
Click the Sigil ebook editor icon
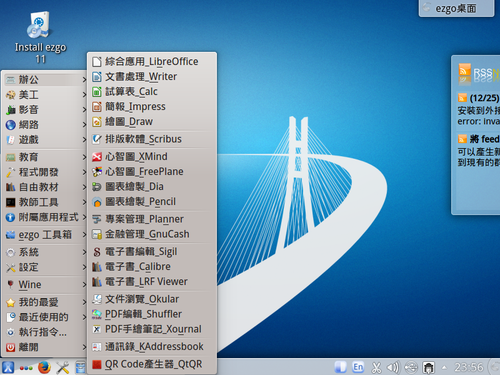coord(97,252)
